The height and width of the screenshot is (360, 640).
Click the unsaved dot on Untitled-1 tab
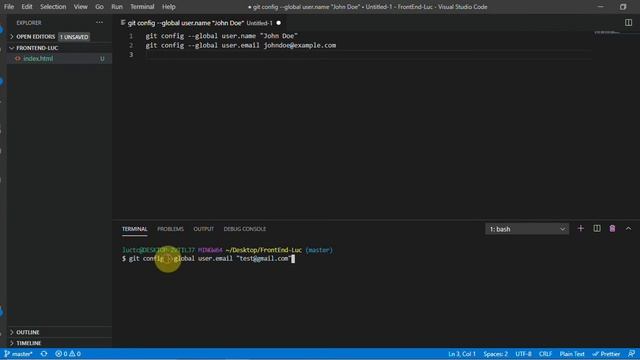[x=278, y=23]
